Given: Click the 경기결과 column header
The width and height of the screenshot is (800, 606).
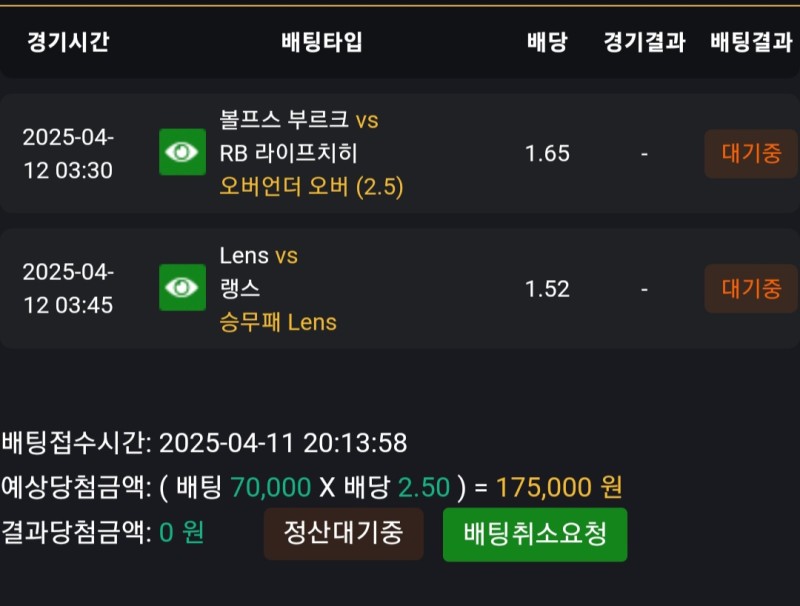Looking at the screenshot, I should pyautogui.click(x=644, y=42).
